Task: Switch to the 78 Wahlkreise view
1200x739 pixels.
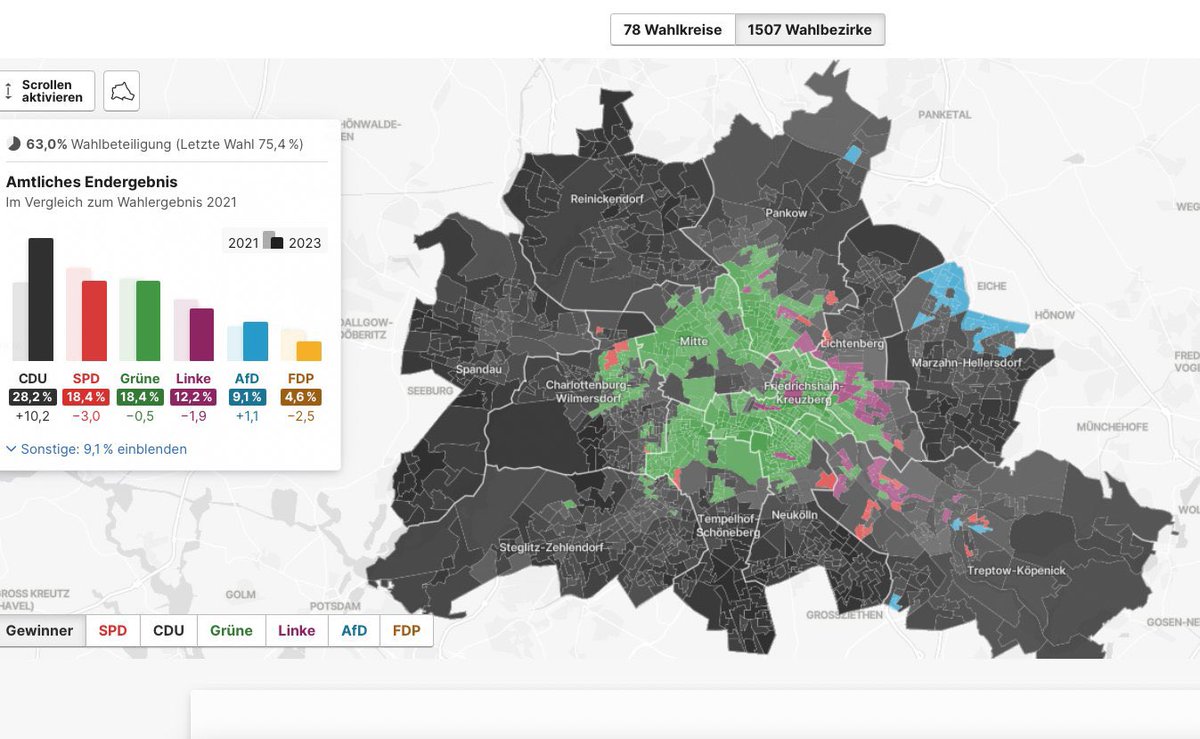Action: click(672, 29)
